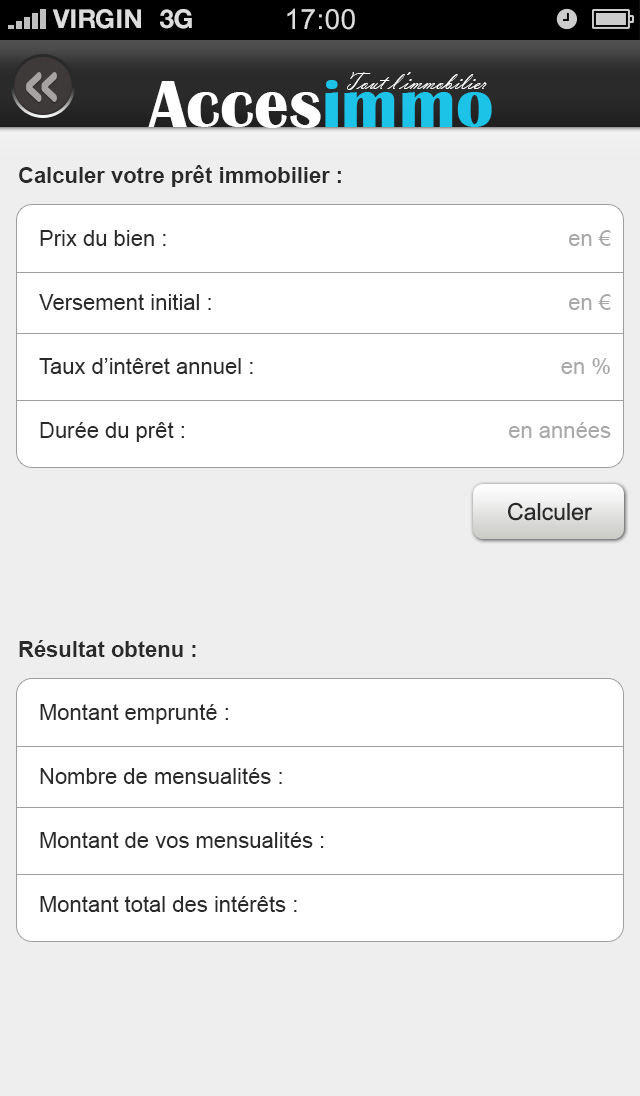Focus the Versement initial input field
640x1096 pixels.
coord(320,303)
